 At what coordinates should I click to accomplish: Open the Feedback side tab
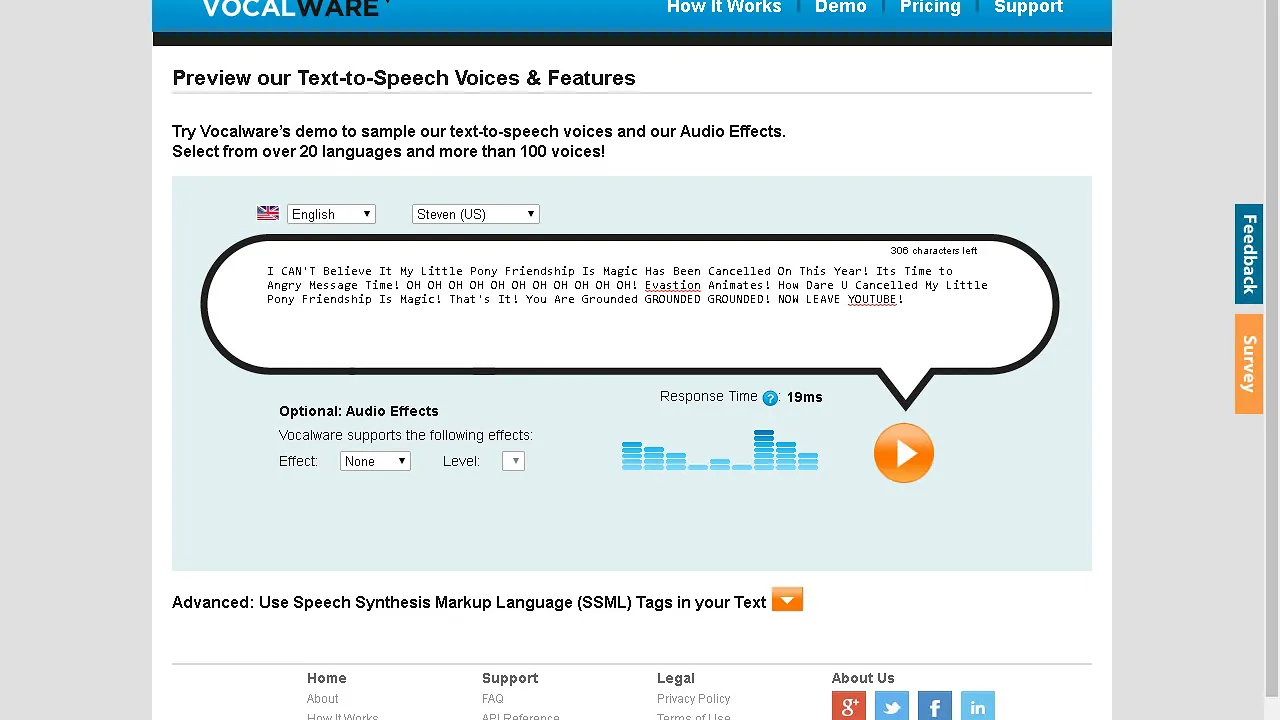pos(1249,254)
